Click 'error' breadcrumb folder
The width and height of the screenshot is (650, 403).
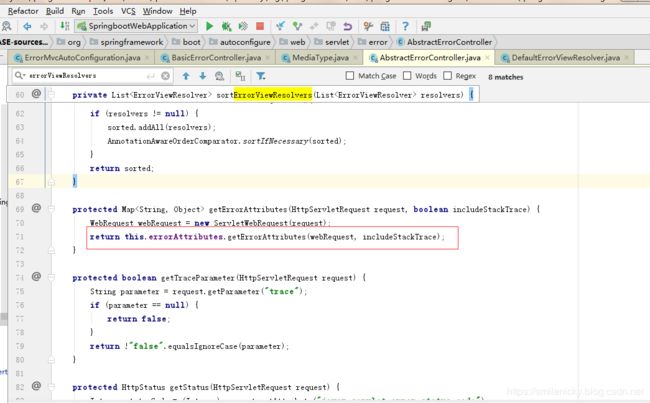click(x=373, y=42)
